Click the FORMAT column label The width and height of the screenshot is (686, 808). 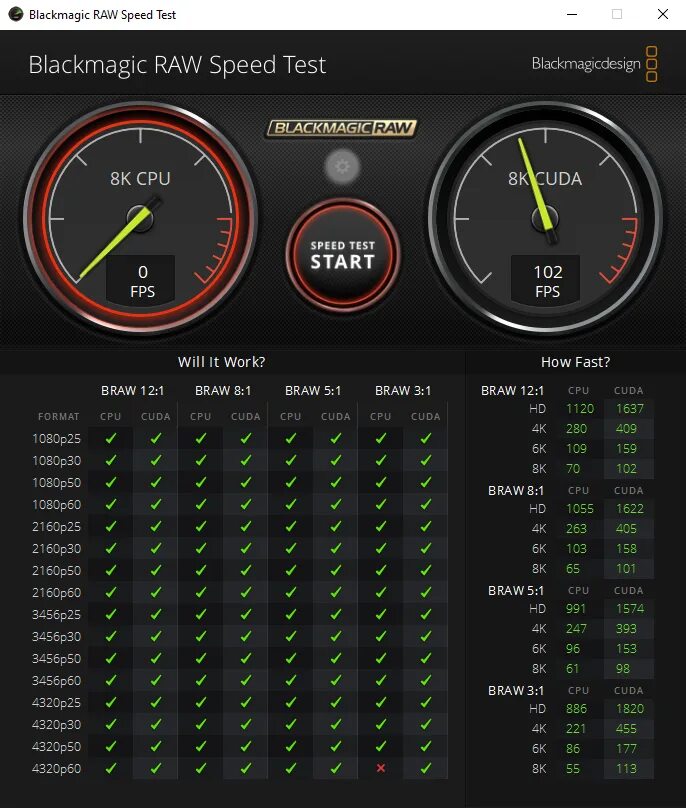click(x=58, y=416)
